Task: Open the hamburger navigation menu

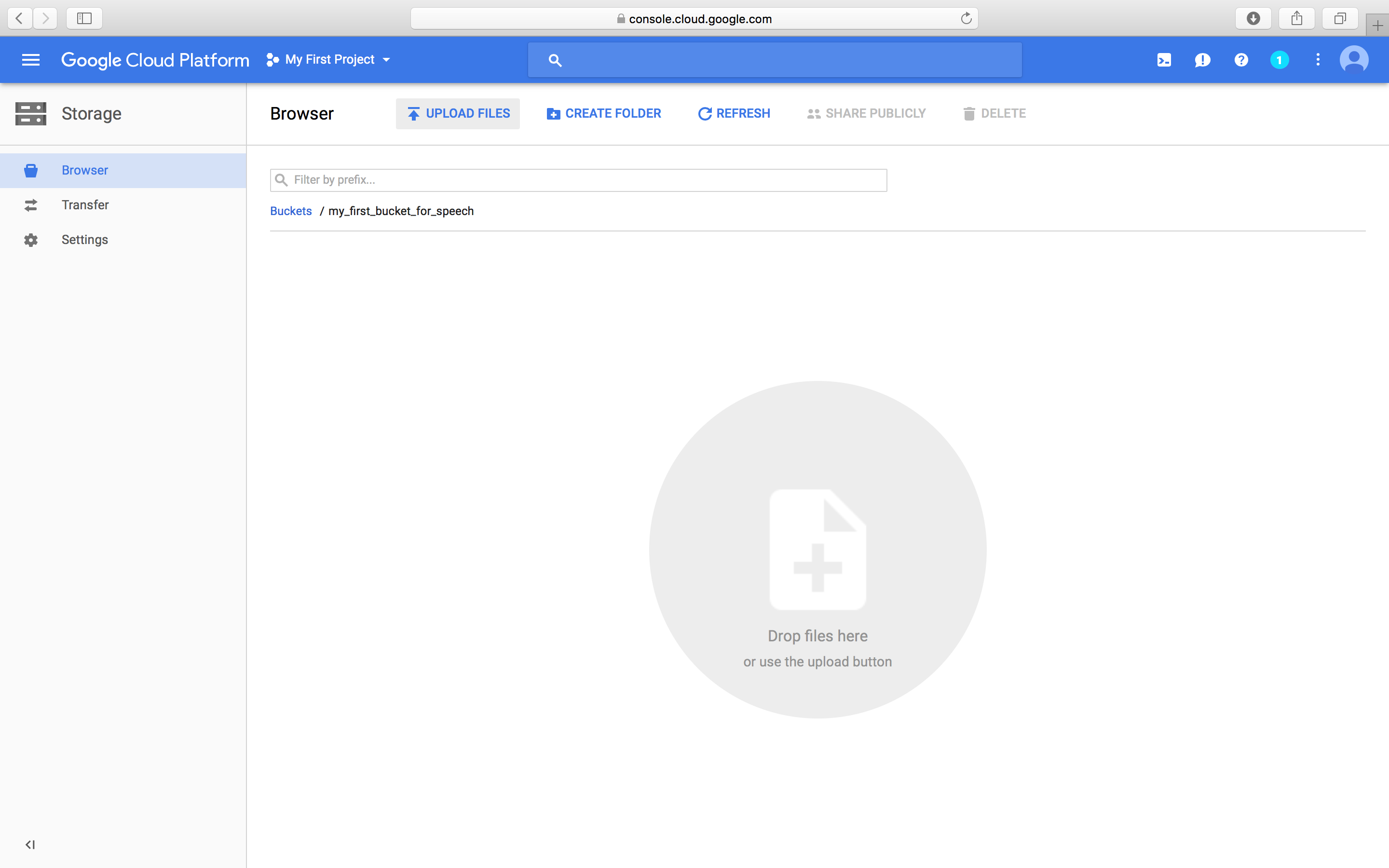Action: (30, 60)
